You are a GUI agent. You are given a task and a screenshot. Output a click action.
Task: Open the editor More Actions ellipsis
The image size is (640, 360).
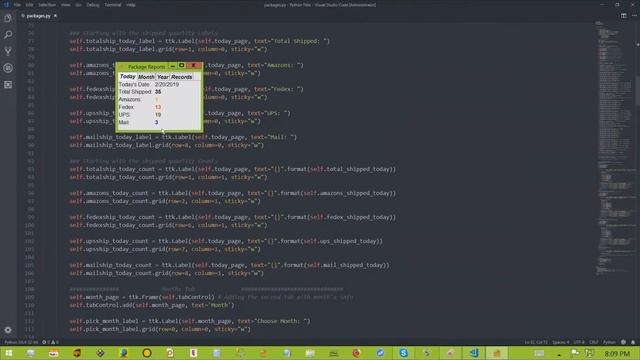point(634,16)
